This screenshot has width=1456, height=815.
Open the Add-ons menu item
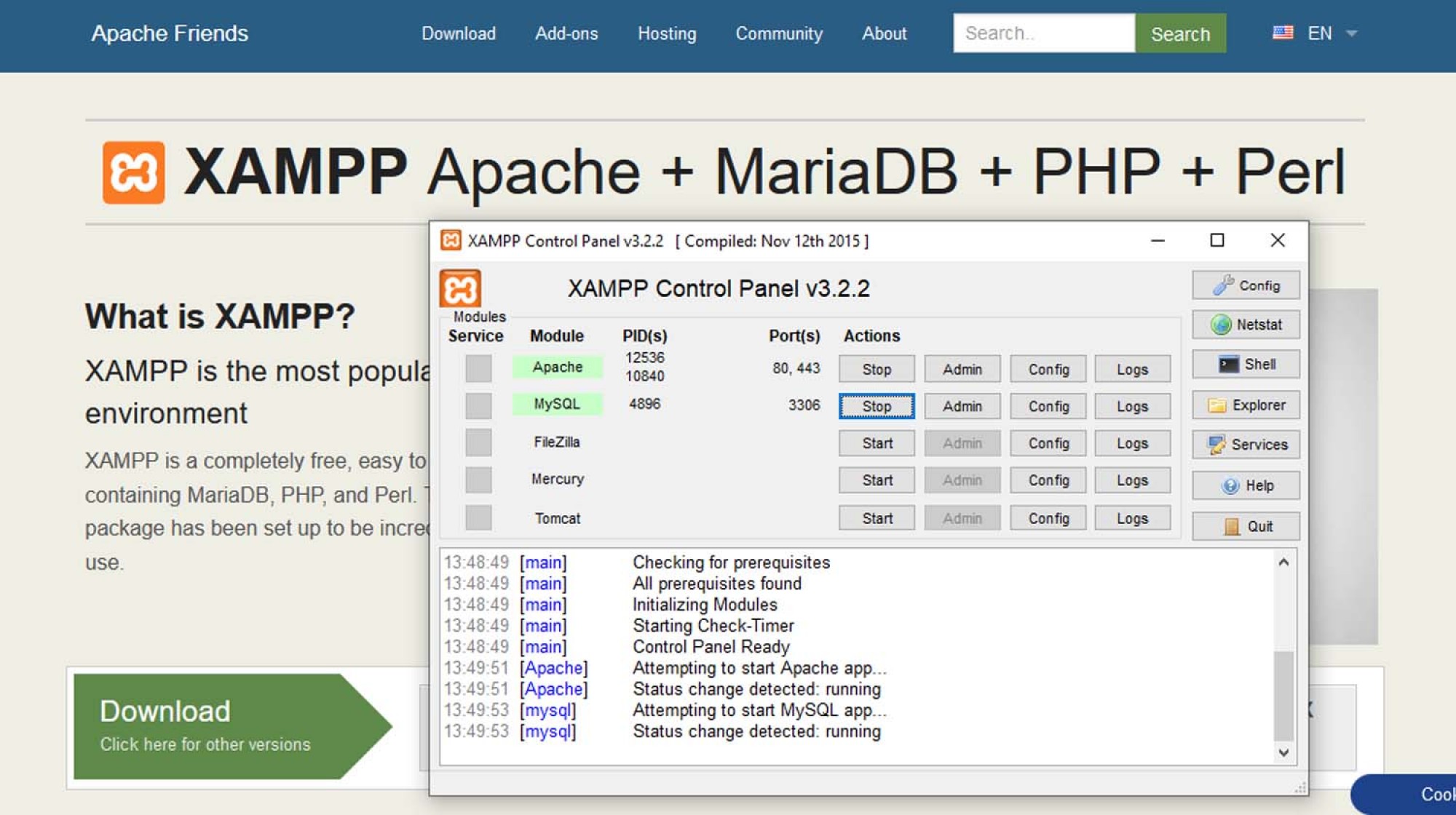pos(566,33)
